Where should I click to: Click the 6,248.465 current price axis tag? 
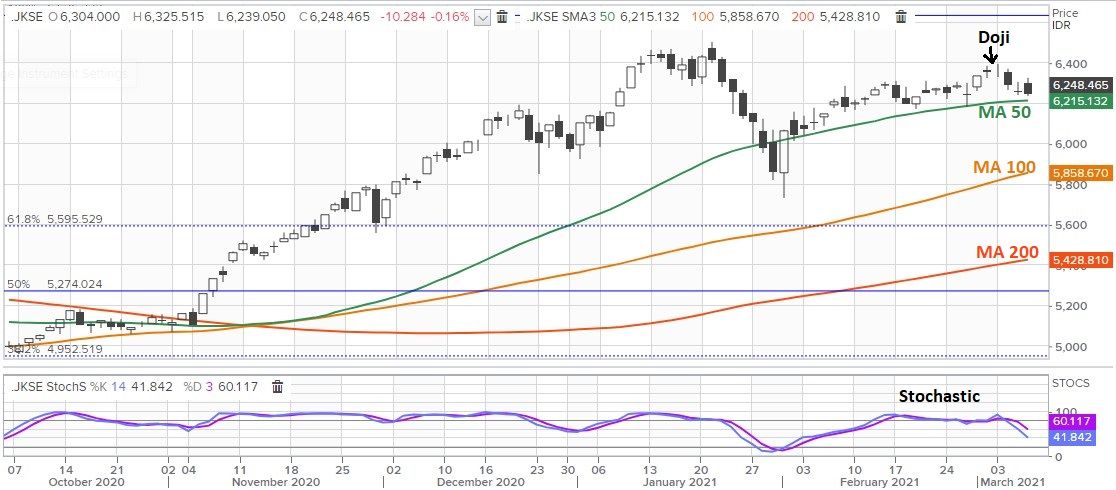[1080, 87]
